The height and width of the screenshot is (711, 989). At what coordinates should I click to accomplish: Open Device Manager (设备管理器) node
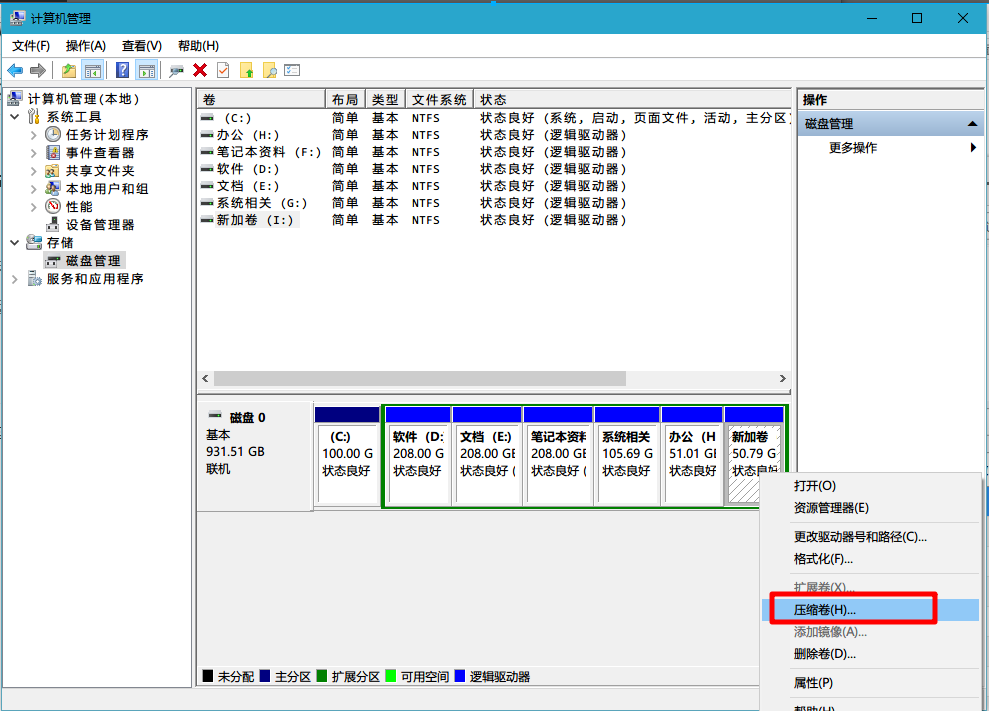[100, 225]
